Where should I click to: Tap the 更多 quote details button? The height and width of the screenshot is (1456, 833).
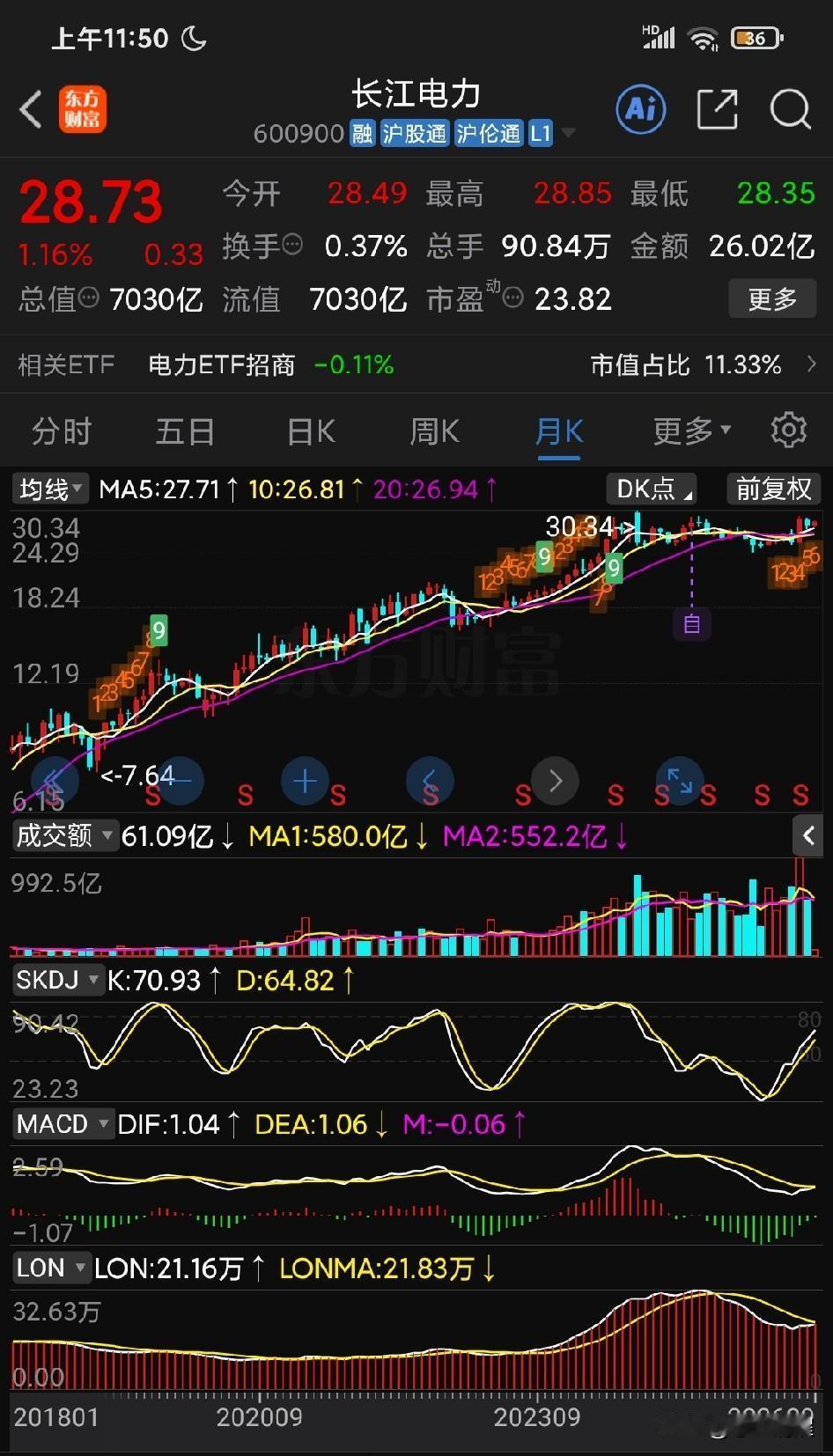(772, 299)
